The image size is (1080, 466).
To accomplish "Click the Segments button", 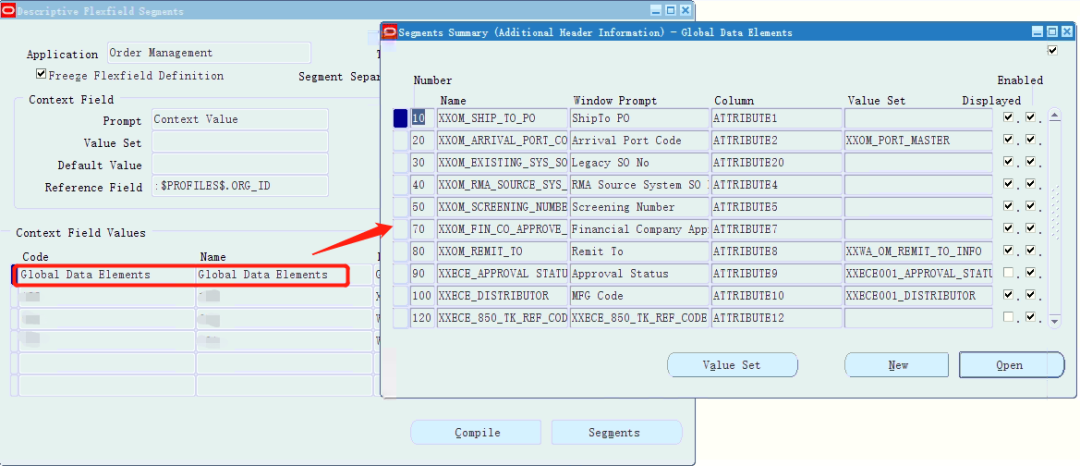I will tap(617, 433).
